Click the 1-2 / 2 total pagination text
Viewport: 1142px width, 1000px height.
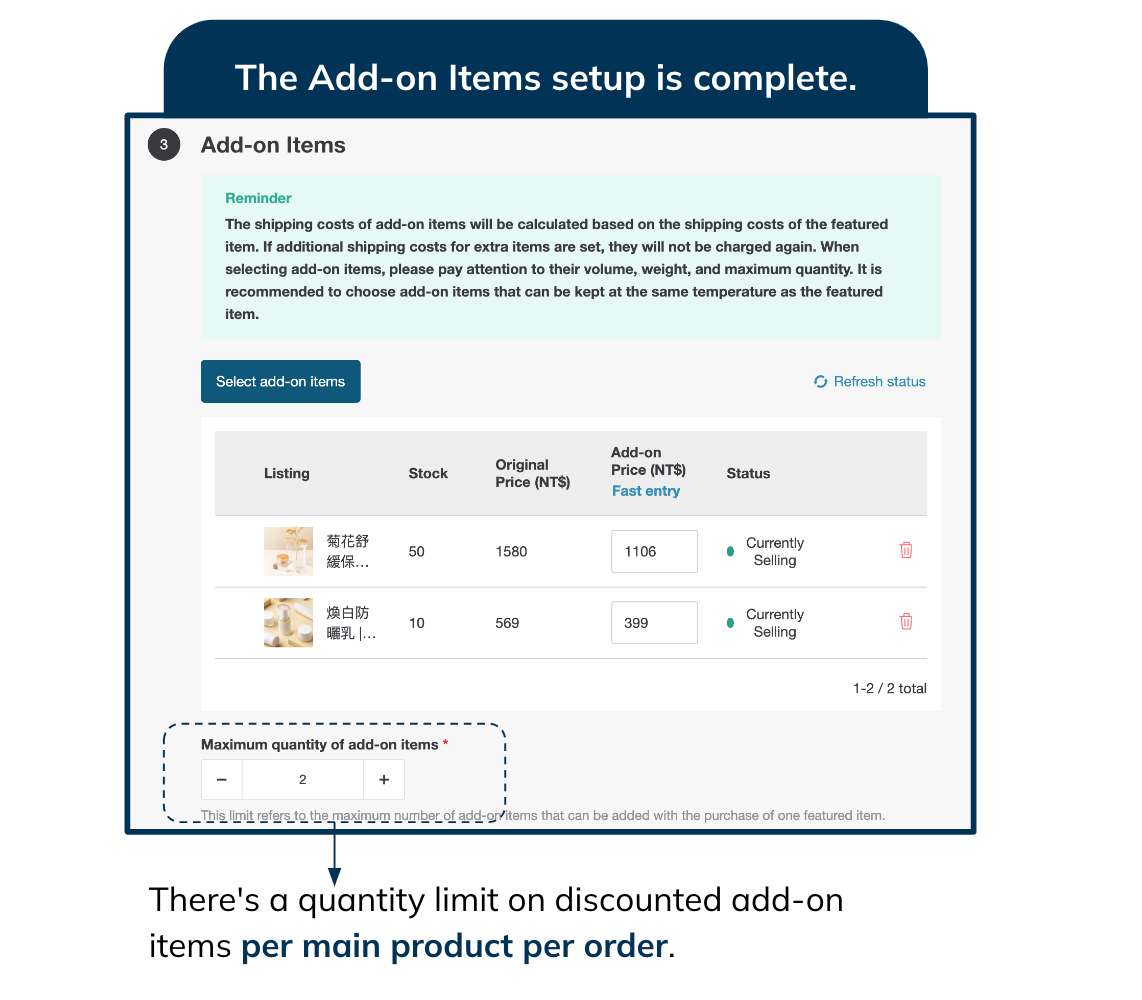coord(889,688)
